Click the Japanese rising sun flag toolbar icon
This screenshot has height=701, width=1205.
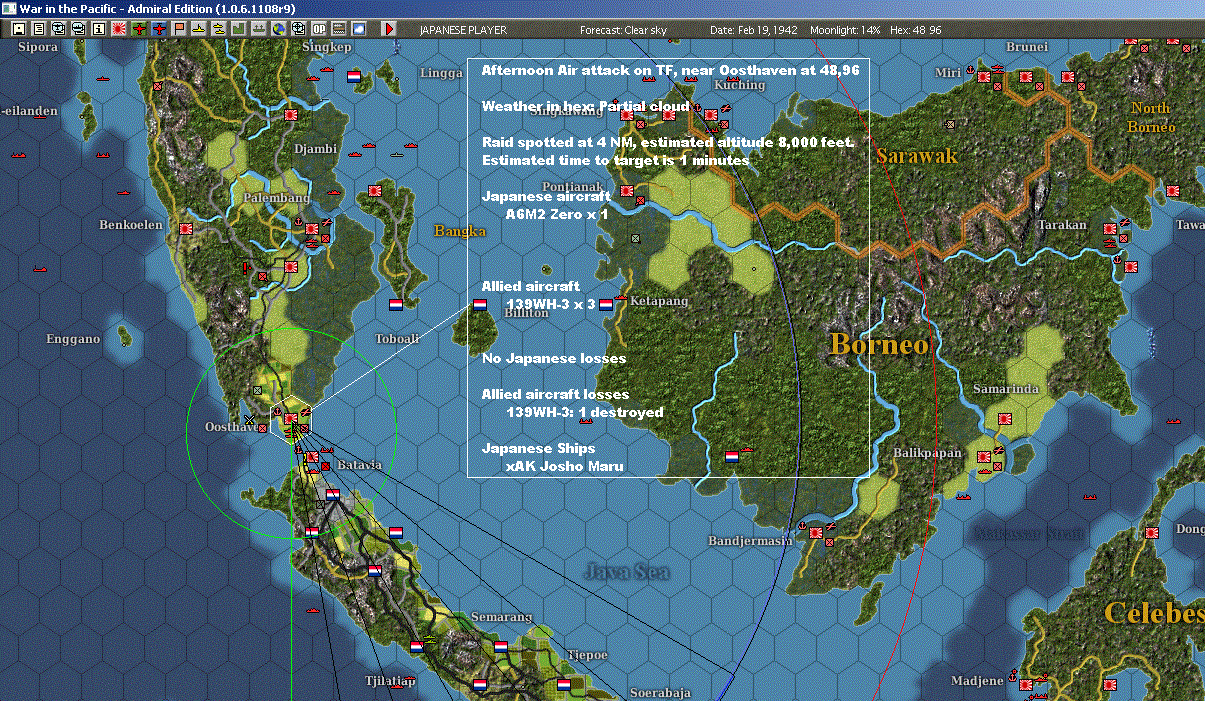click(119, 29)
